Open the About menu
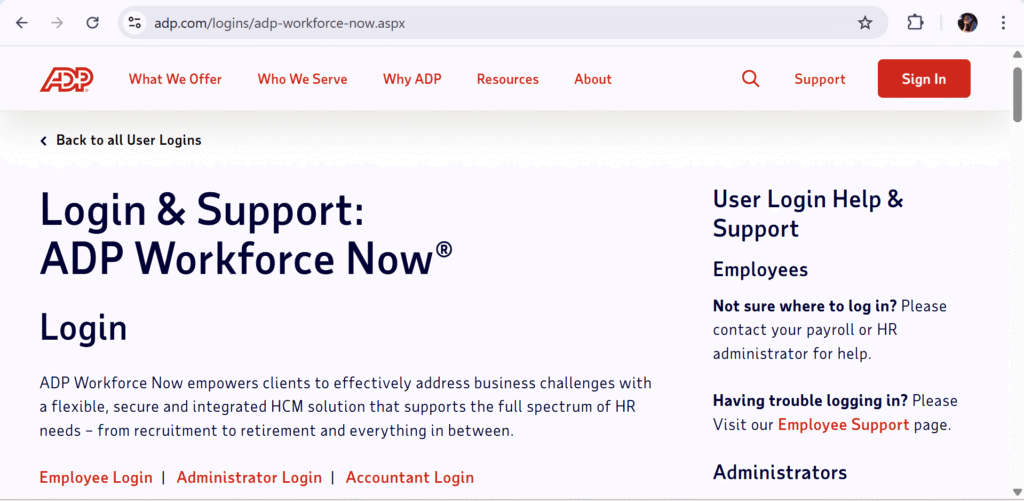Screen dimensions: 1024x501 (x=593, y=79)
